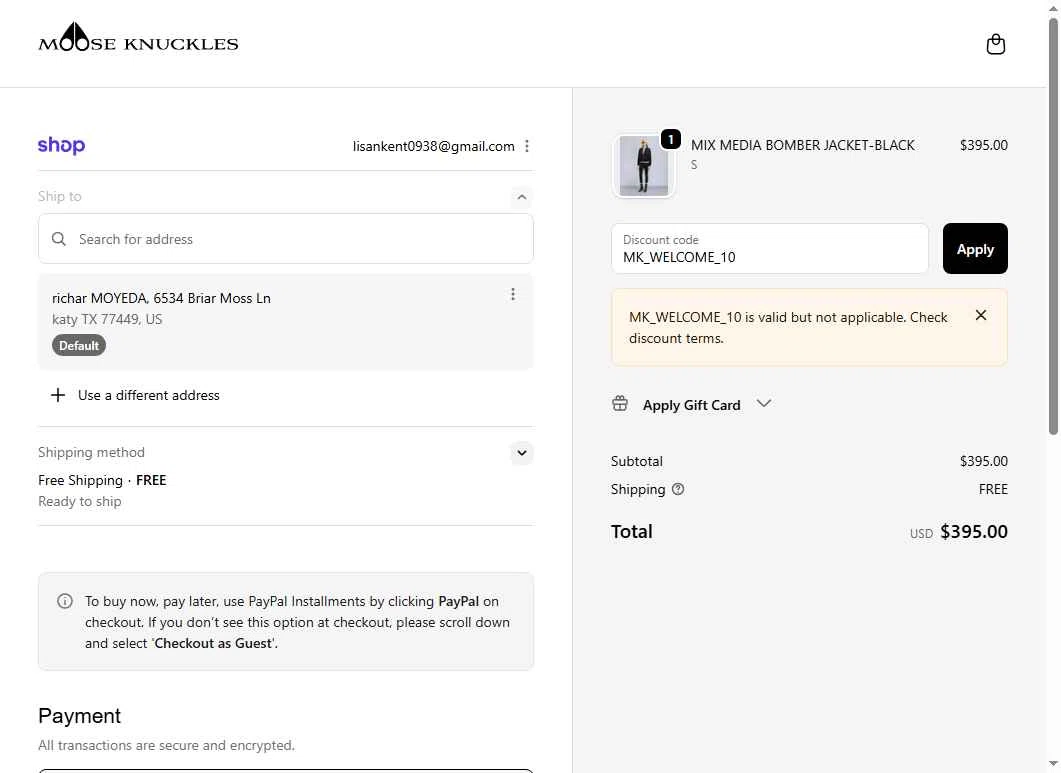Click the info icon in PayPal notice

[x=65, y=601]
